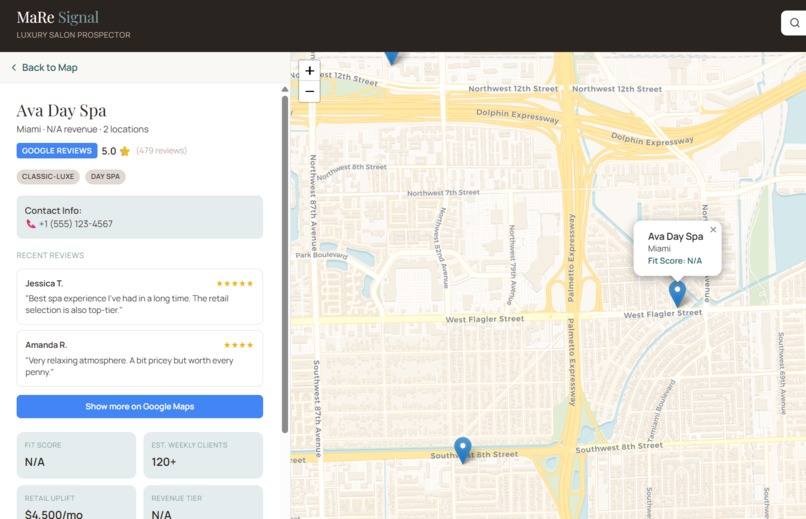The image size is (806, 519).
Task: Click the details panel scrollbar thumb
Action: (x=285, y=265)
